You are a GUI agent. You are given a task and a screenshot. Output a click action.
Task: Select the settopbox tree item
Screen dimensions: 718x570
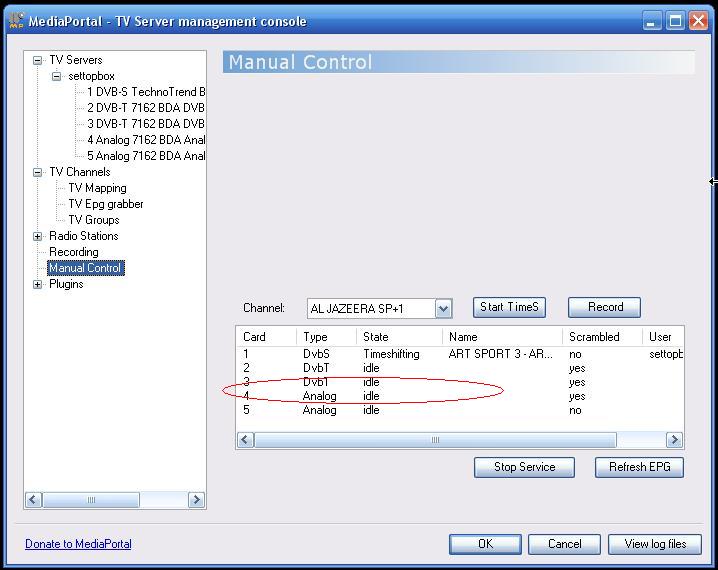point(91,76)
